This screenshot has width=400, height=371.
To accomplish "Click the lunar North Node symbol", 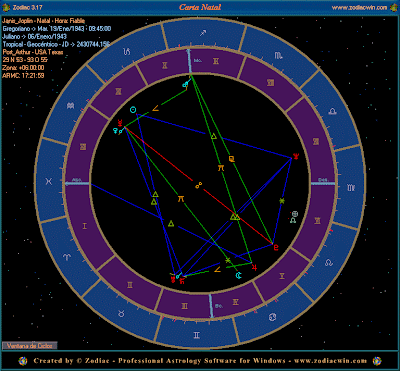I will (293, 220).
